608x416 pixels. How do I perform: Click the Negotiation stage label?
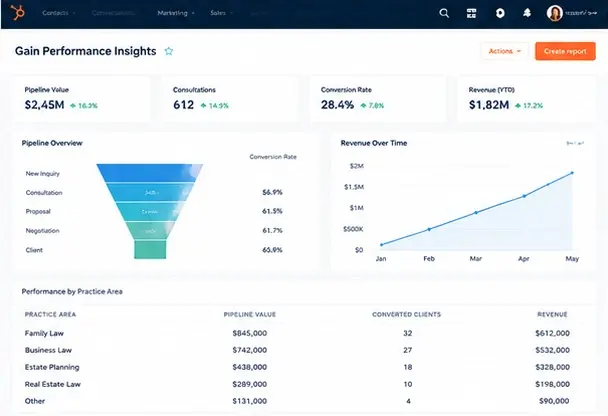coord(43,231)
